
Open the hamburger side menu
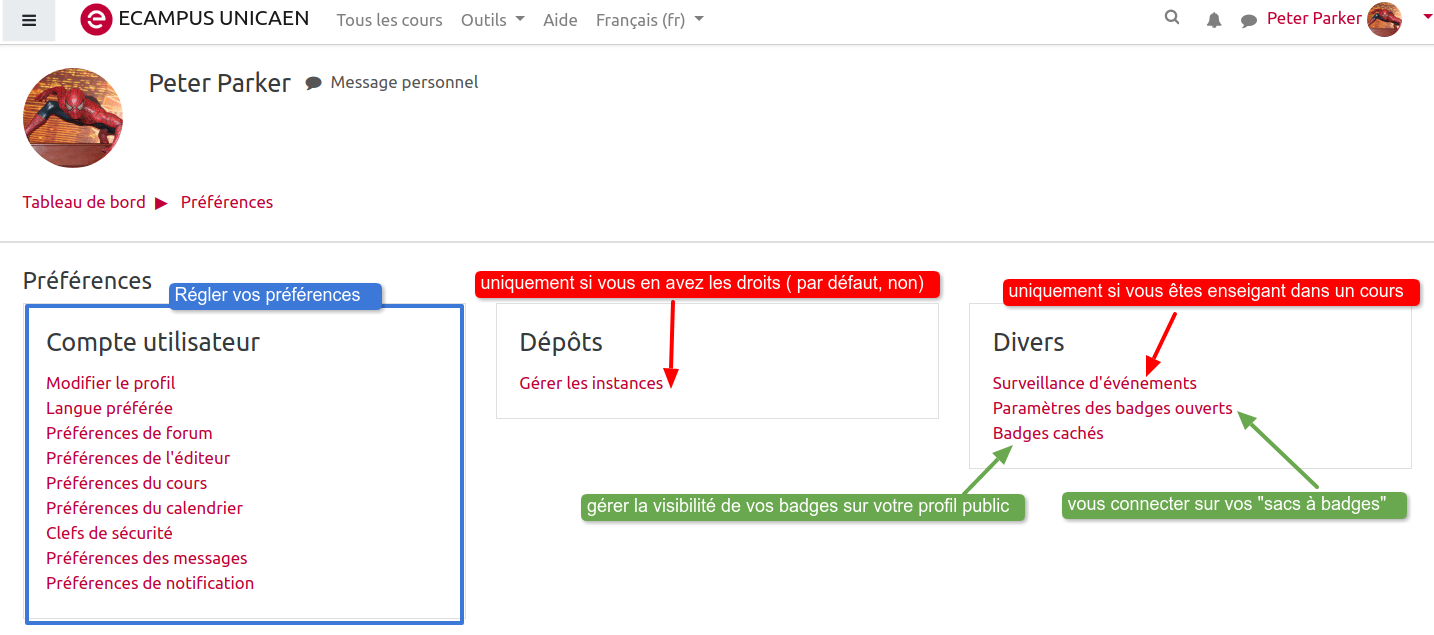click(x=29, y=20)
